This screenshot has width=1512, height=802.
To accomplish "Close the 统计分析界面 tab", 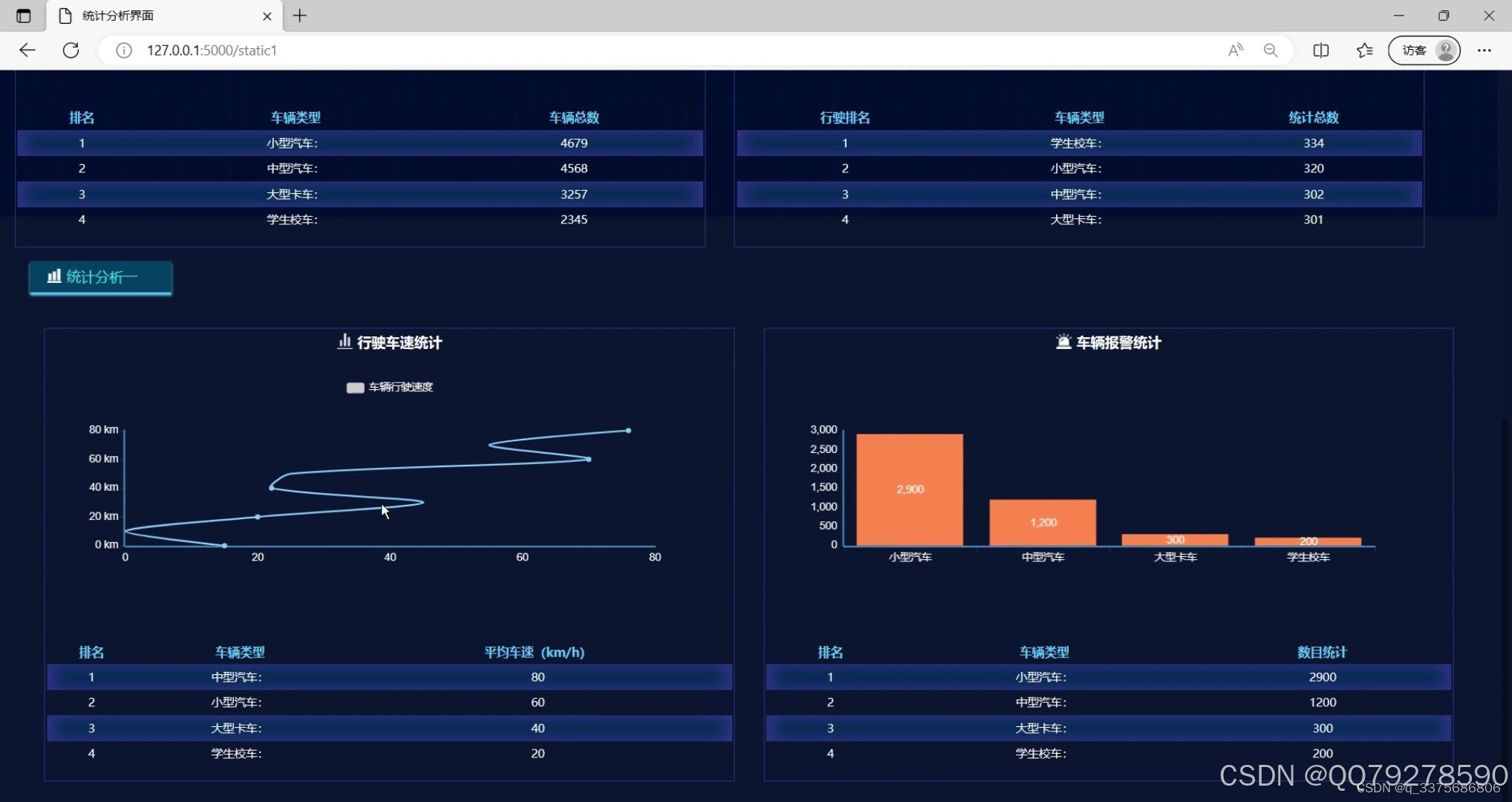I will pyautogui.click(x=267, y=16).
